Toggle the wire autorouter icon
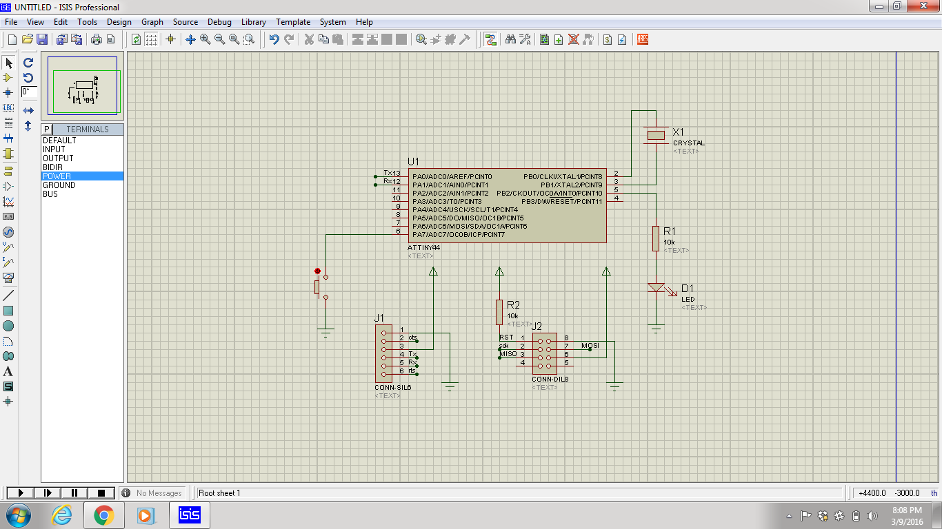Image resolution: width=942 pixels, height=529 pixels. (x=491, y=40)
